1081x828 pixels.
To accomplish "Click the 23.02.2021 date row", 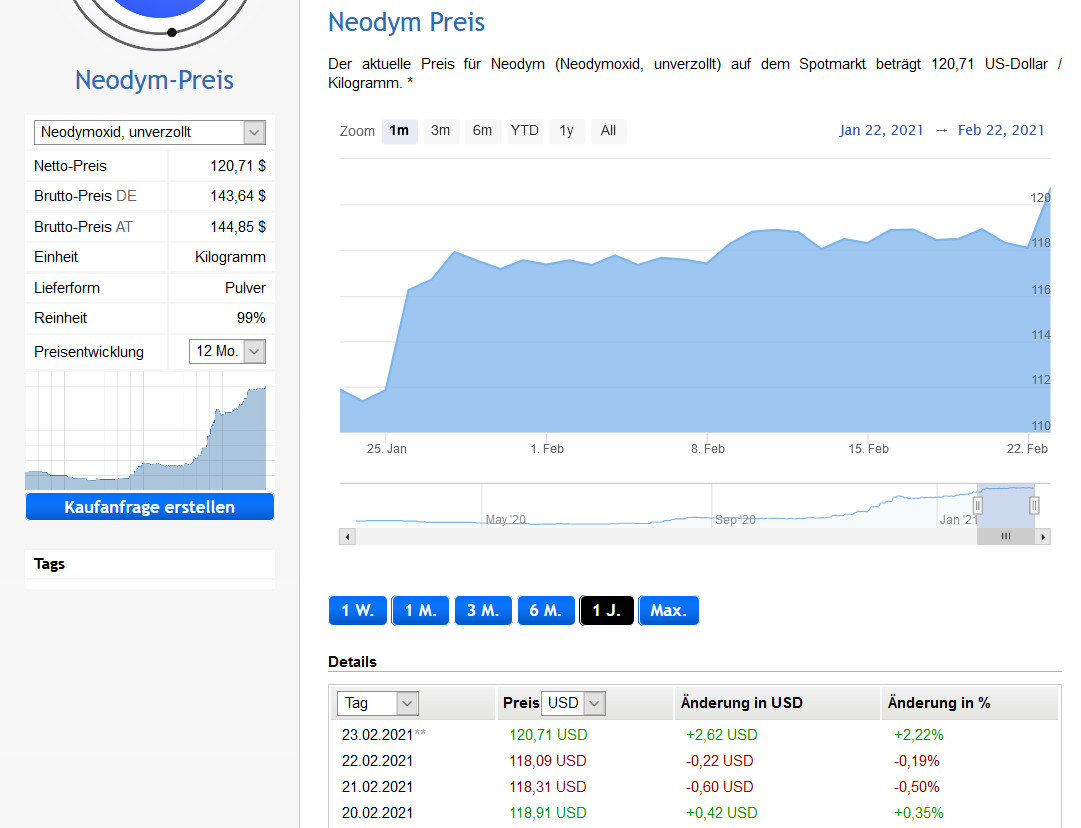I will (378, 735).
